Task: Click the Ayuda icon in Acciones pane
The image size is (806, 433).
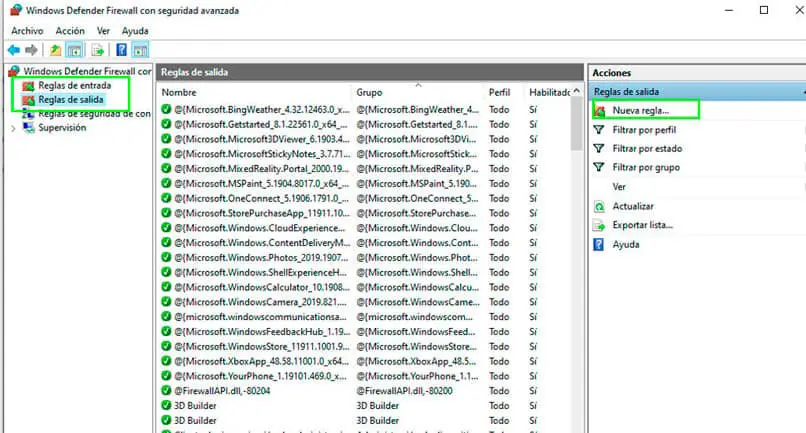Action: tap(599, 244)
